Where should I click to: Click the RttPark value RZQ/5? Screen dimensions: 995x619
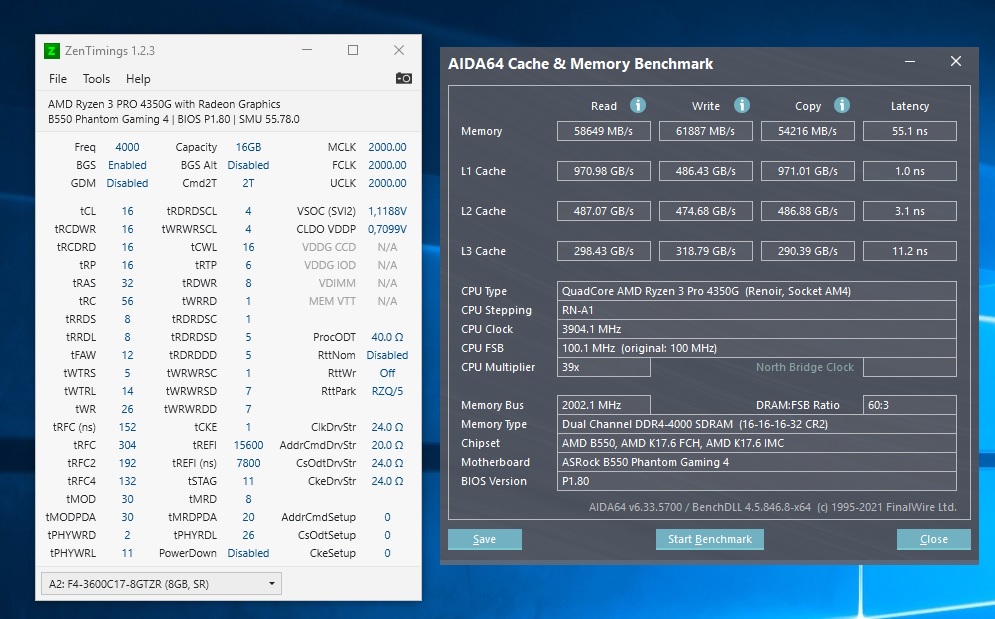pyautogui.click(x=387, y=391)
